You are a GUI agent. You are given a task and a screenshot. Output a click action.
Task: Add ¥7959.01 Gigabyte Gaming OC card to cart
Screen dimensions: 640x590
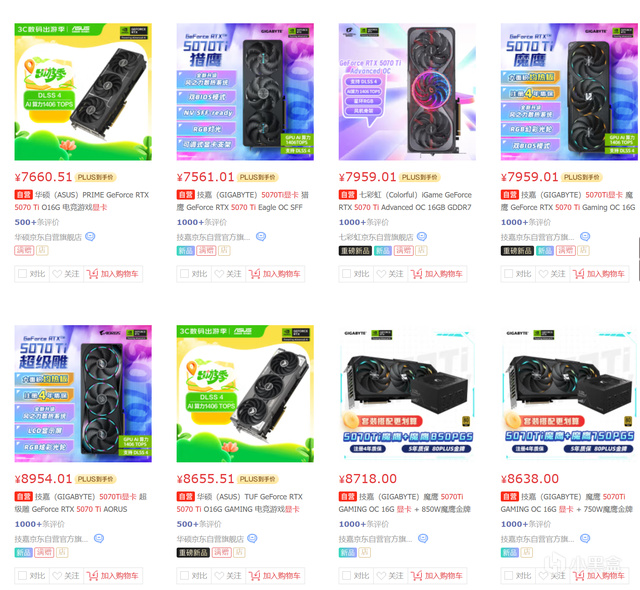(x=600, y=274)
